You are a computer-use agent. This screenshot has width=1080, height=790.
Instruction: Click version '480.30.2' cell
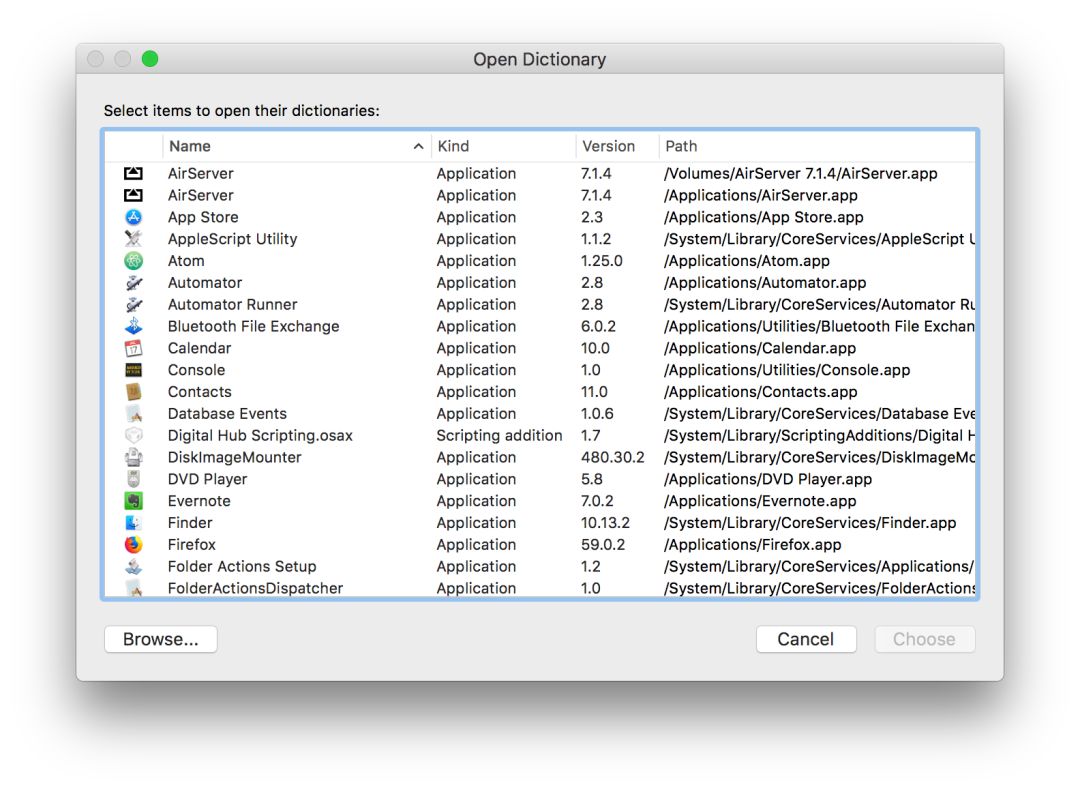(613, 457)
